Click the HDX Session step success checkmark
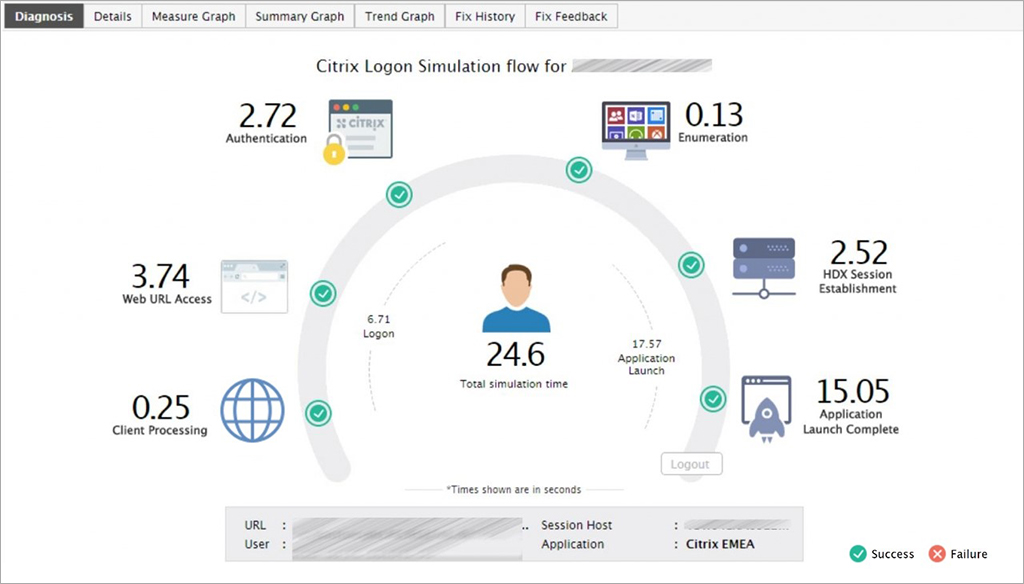The image size is (1024, 584). click(x=691, y=265)
